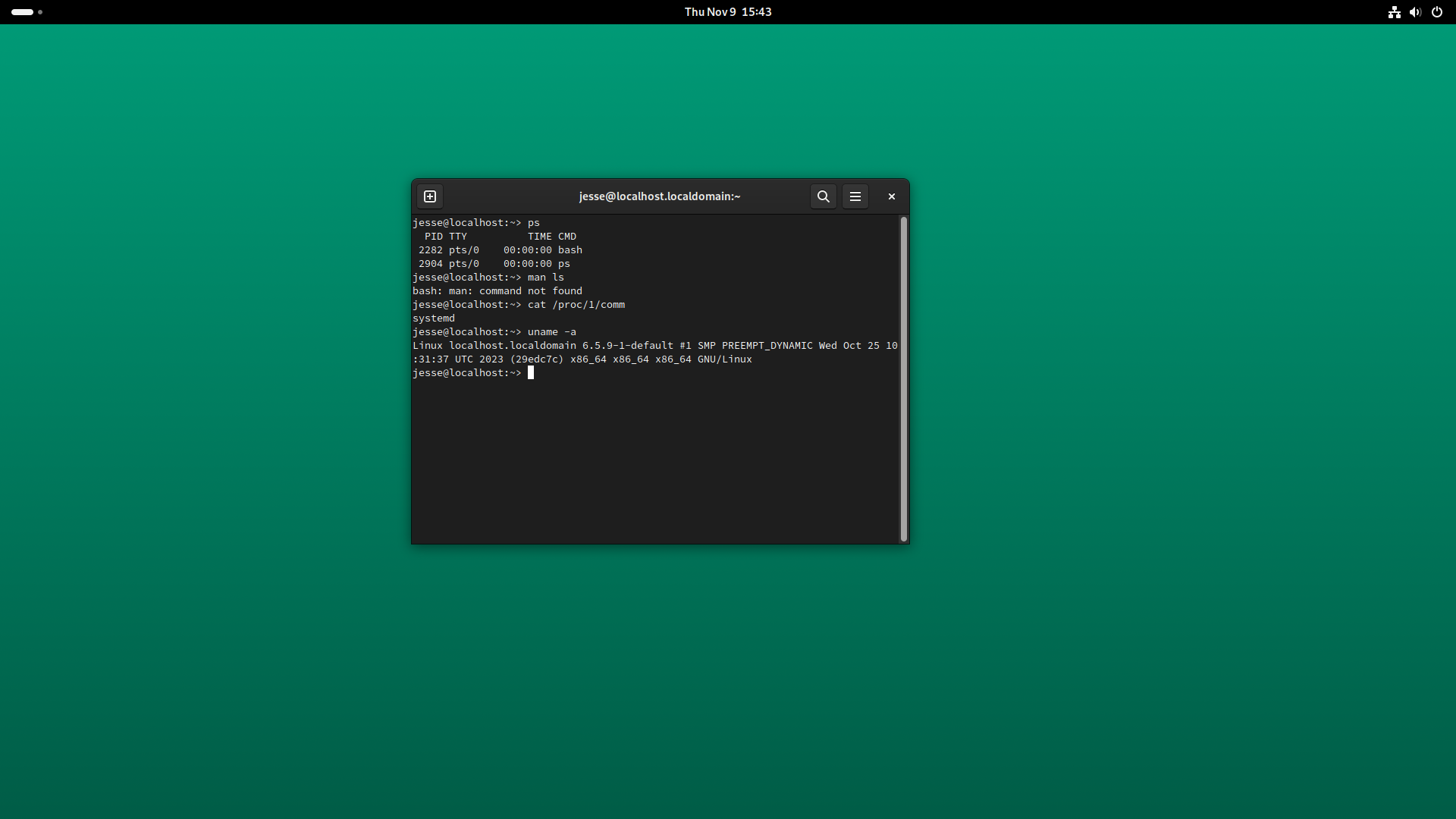Click the 'systemd' output line
1456x819 pixels.
click(x=434, y=318)
